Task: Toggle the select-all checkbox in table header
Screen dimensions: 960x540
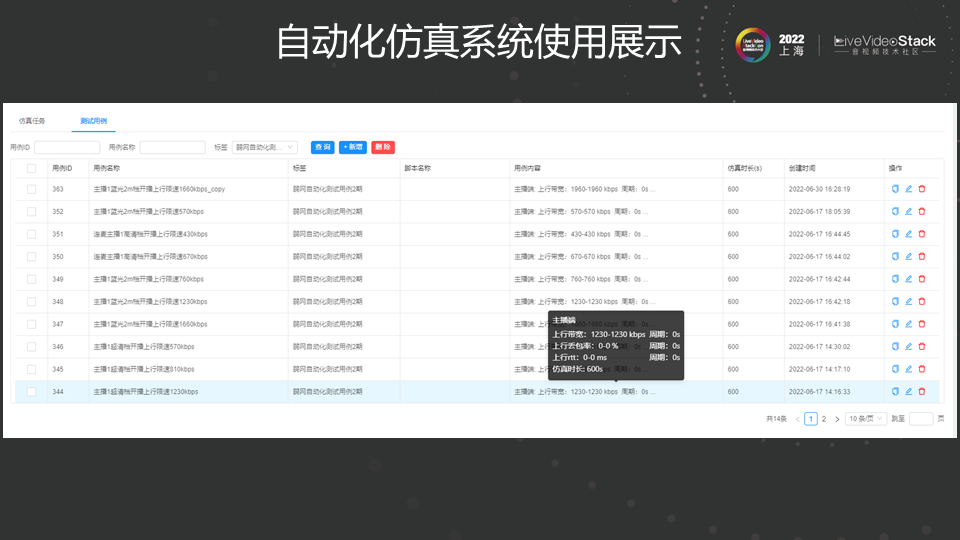Action: pyautogui.click(x=31, y=168)
